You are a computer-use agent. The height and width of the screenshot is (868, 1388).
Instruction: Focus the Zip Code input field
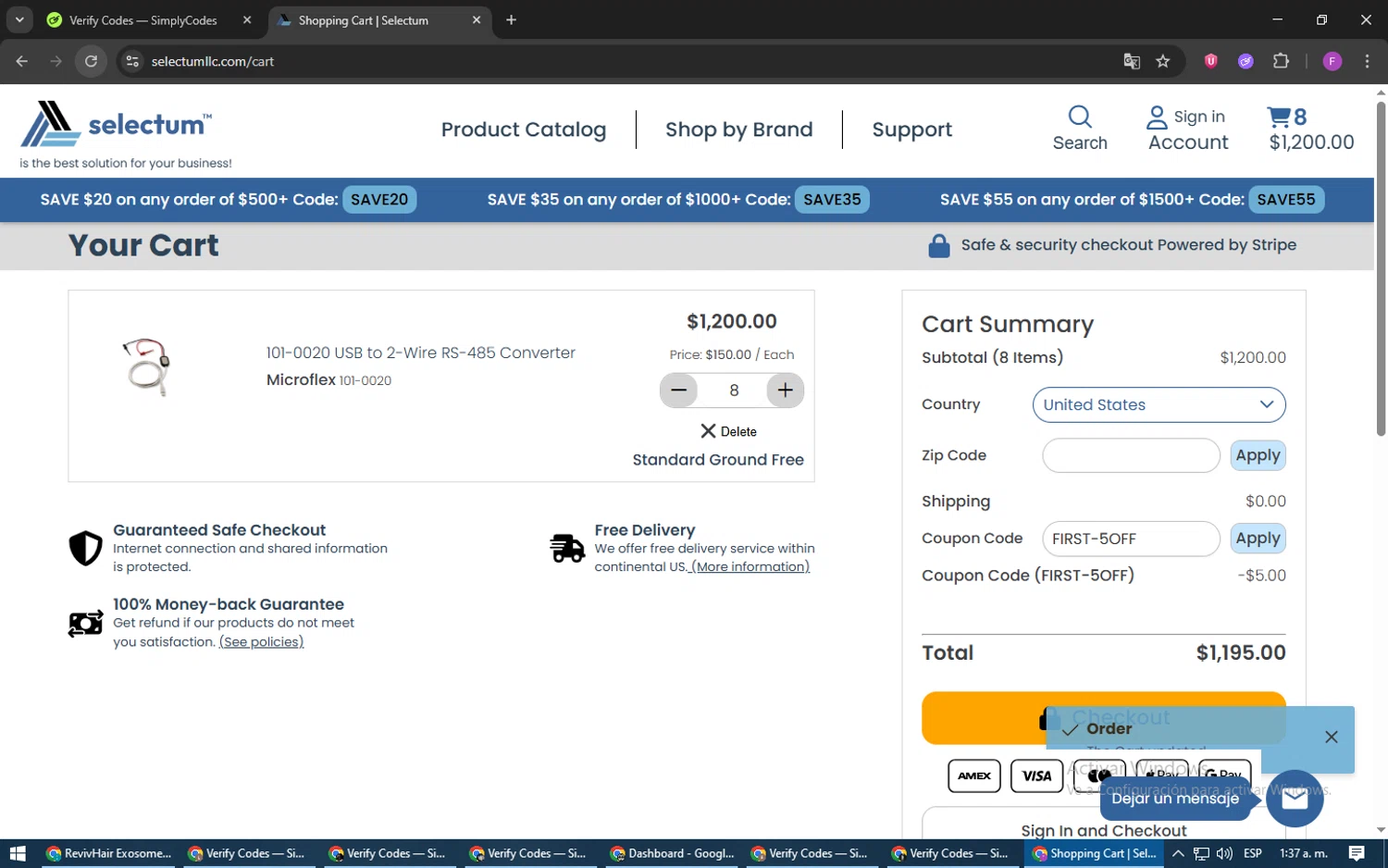tap(1131, 455)
